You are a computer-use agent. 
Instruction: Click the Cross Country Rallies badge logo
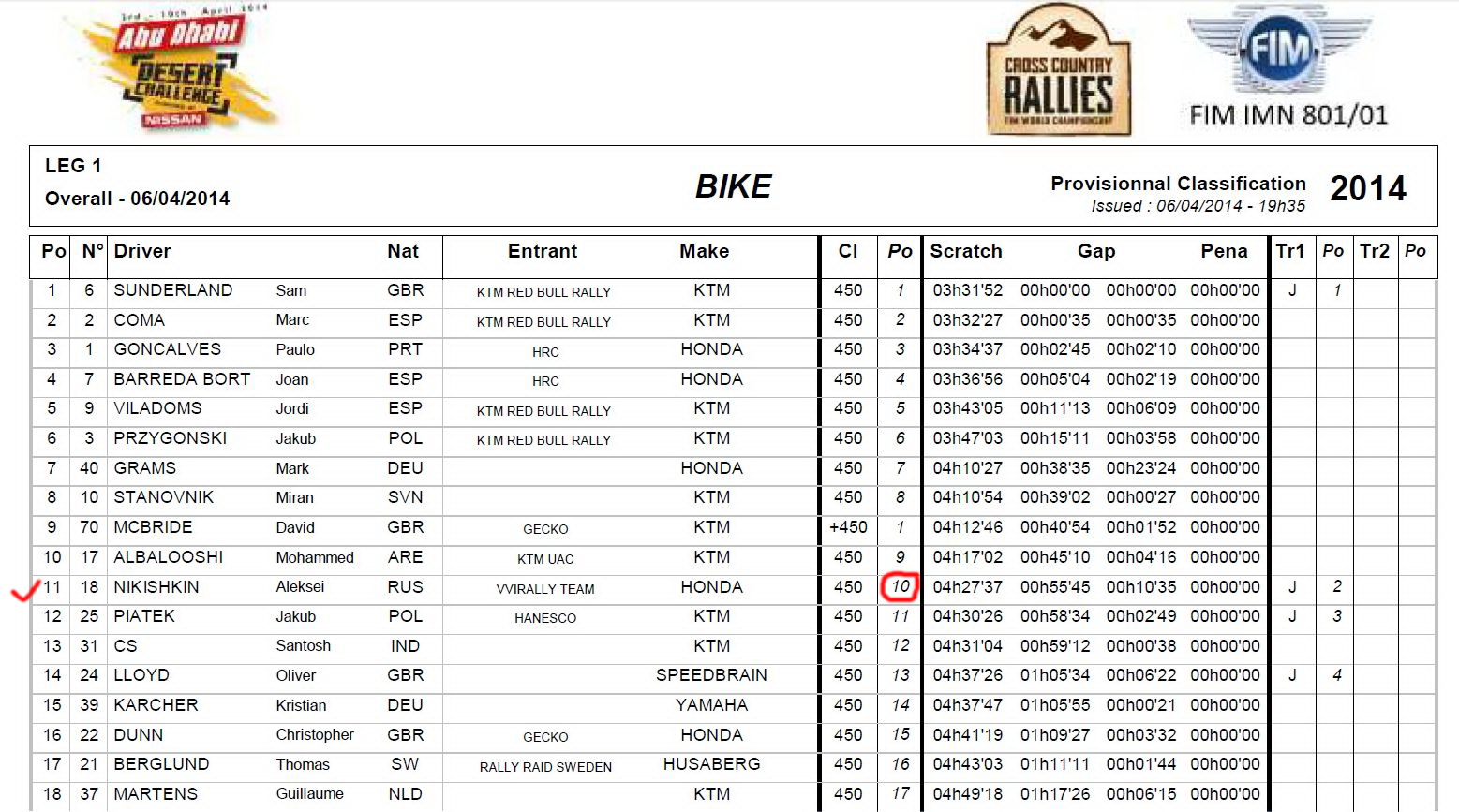(x=1058, y=72)
